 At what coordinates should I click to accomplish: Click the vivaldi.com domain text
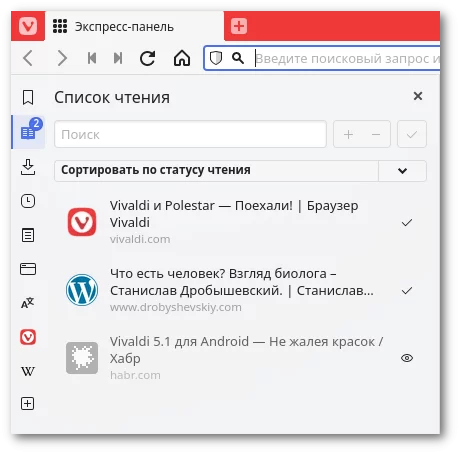click(140, 239)
